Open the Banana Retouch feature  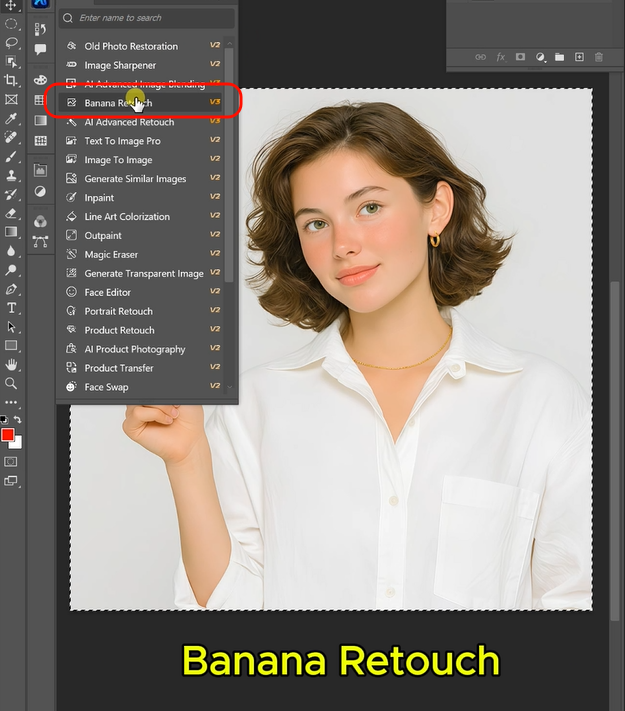coord(143,103)
